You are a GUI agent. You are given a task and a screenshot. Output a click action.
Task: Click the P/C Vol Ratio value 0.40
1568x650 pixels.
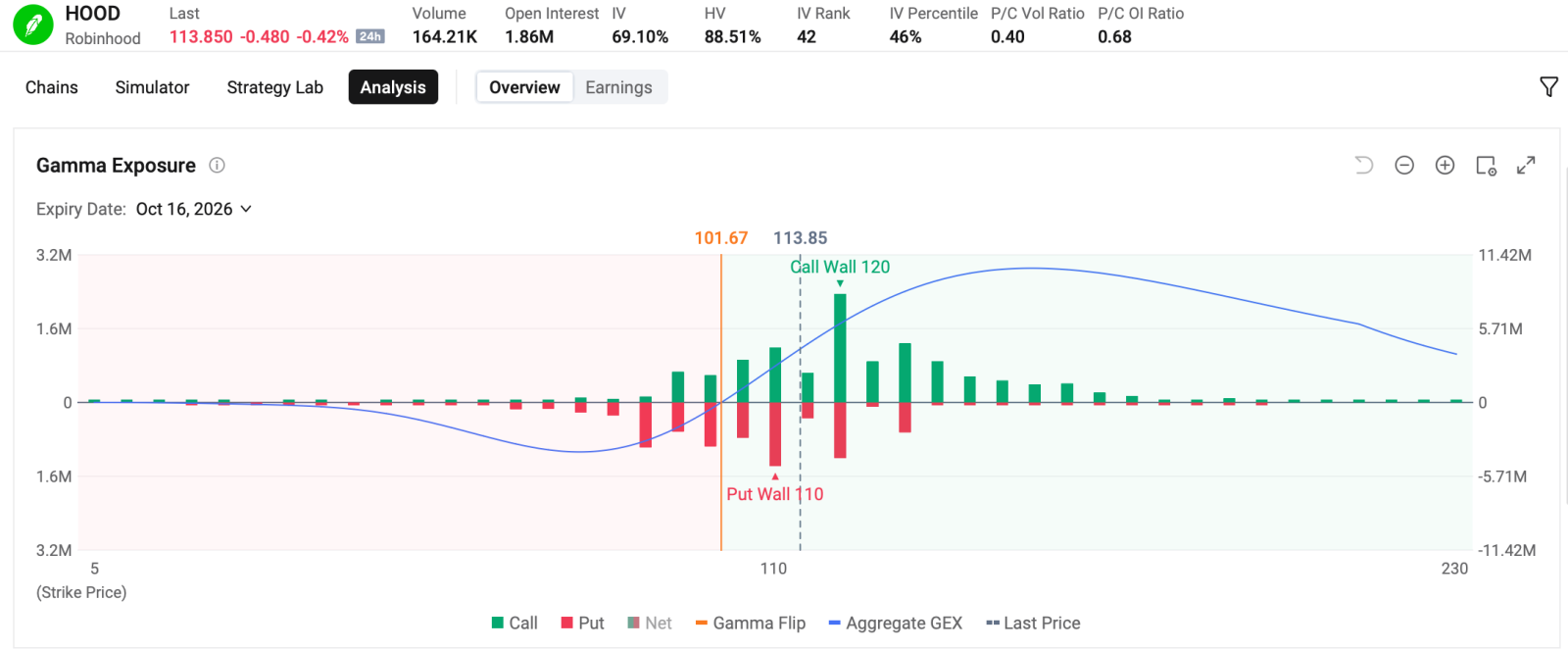[x=1007, y=36]
